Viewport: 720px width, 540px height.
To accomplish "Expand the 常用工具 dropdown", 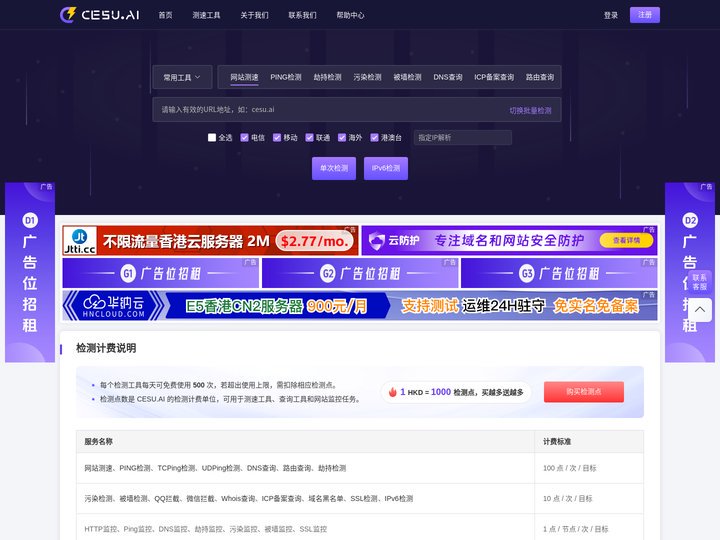I will pyautogui.click(x=182, y=77).
